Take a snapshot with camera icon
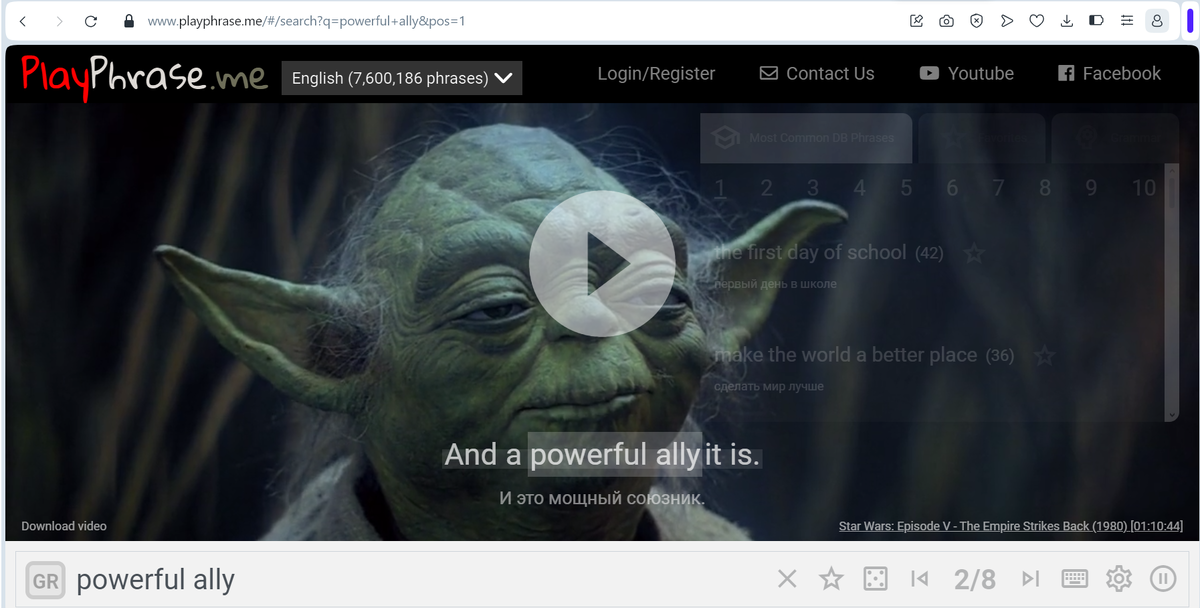 (946, 21)
